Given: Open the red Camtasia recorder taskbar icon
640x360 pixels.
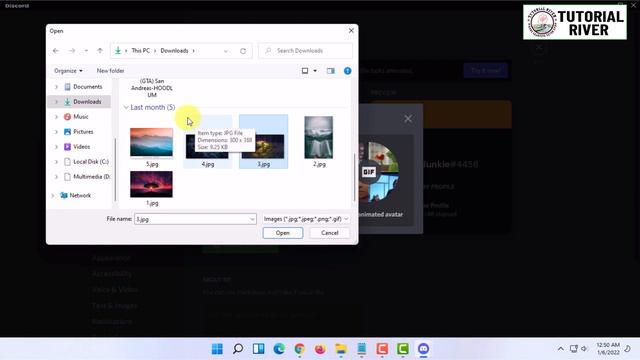Looking at the screenshot, I should pos(382,349).
